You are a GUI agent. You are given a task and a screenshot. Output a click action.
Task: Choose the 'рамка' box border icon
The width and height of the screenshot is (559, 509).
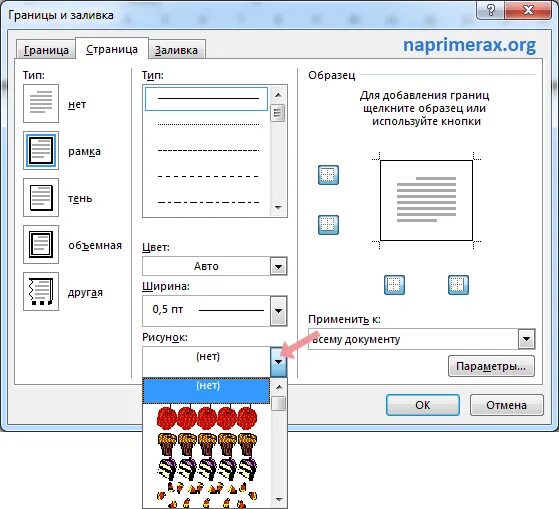click(41, 151)
